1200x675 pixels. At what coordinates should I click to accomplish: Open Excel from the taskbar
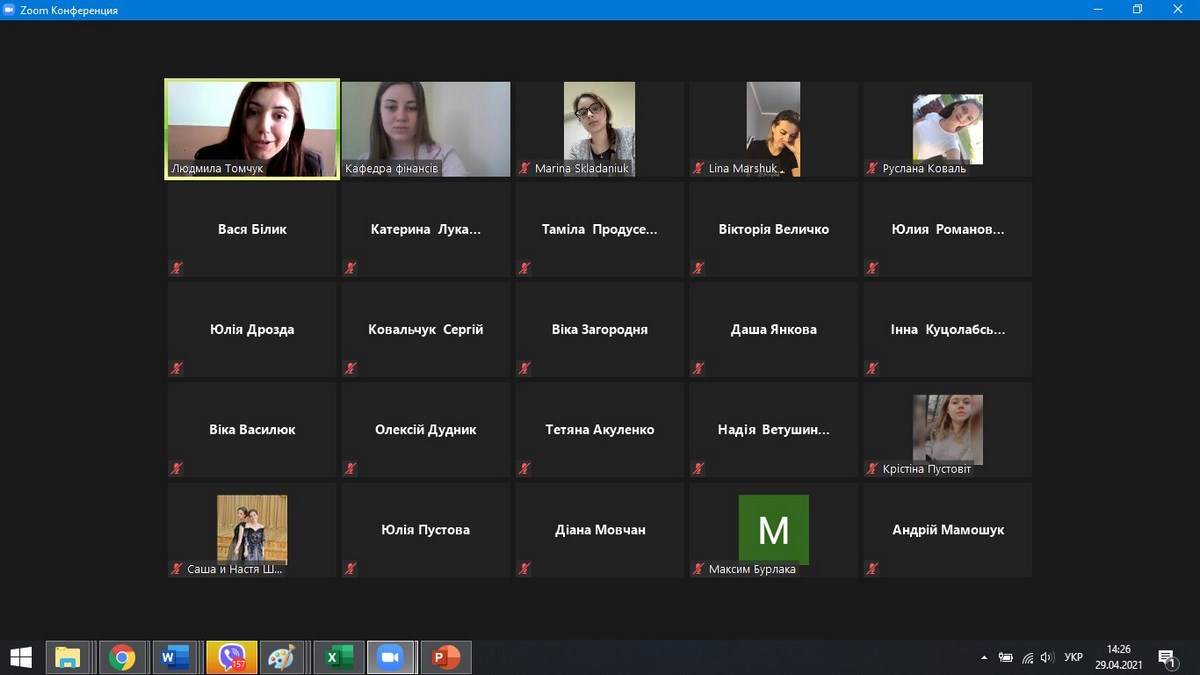point(337,657)
